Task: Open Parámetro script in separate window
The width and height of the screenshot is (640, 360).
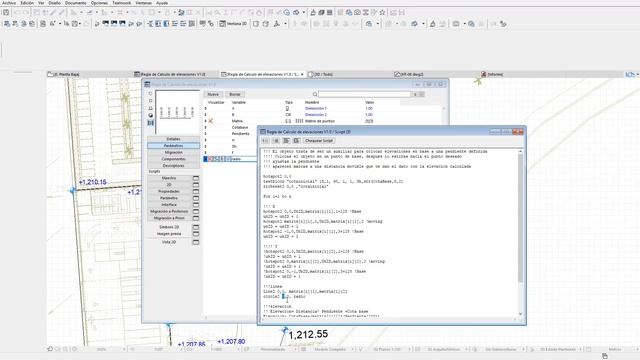Action: 196,198
